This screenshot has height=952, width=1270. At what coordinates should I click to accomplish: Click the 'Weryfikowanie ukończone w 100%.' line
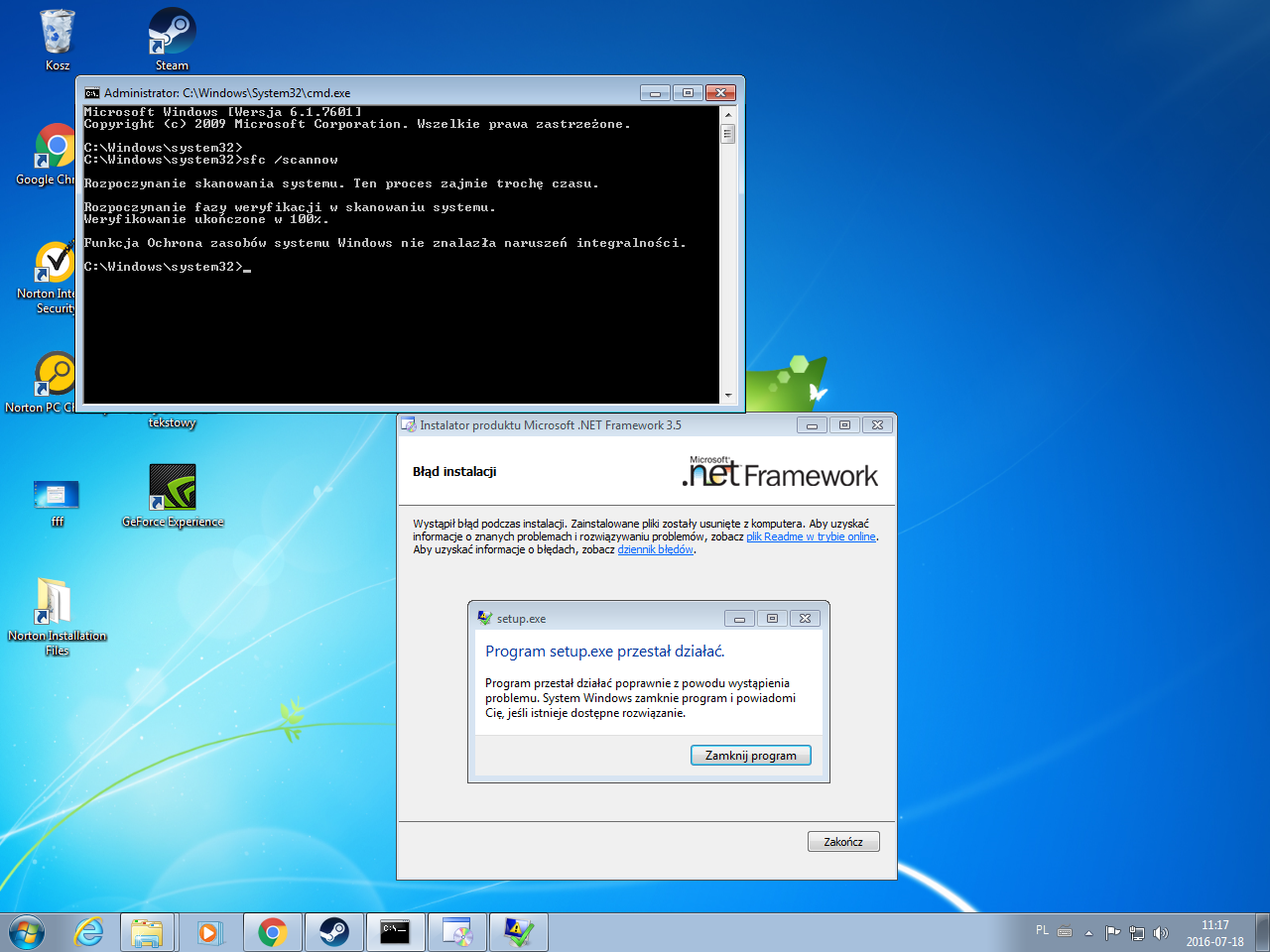[206, 219]
